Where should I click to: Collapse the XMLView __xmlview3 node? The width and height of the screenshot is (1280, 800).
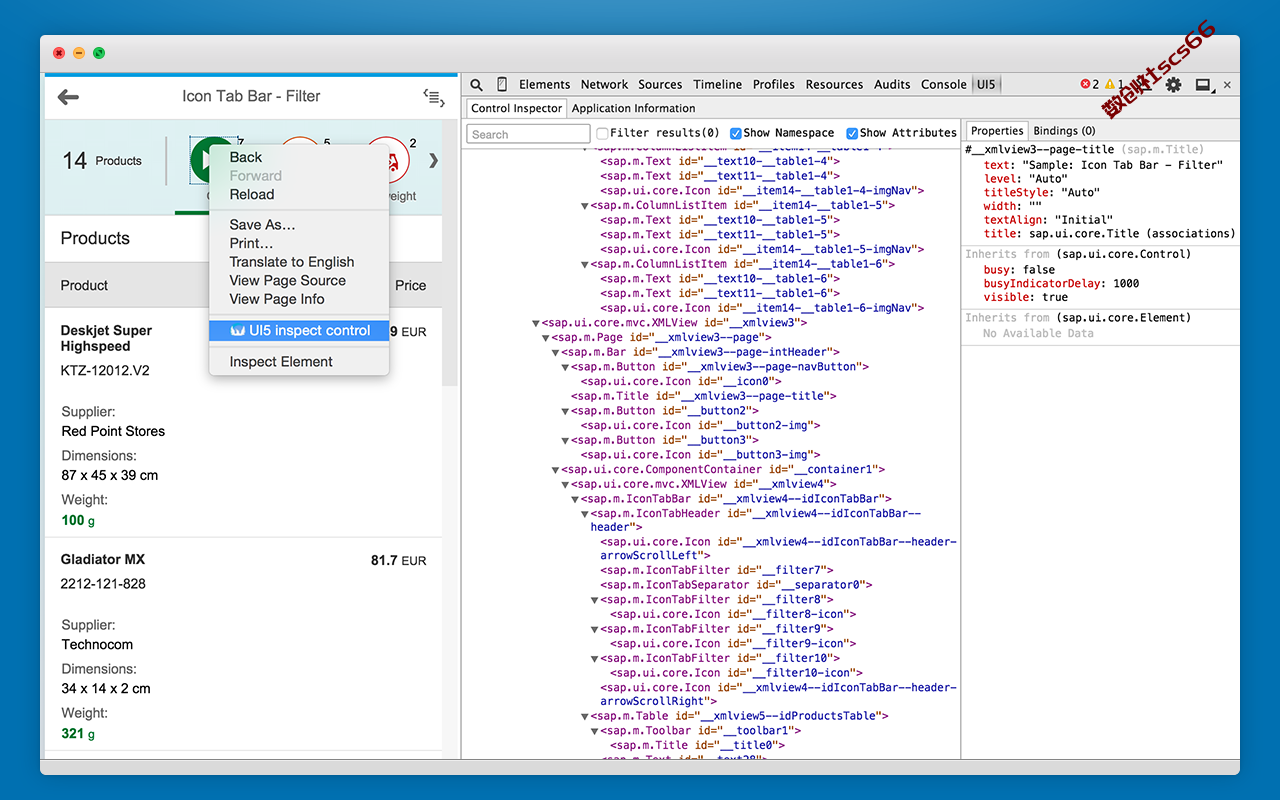(536, 323)
